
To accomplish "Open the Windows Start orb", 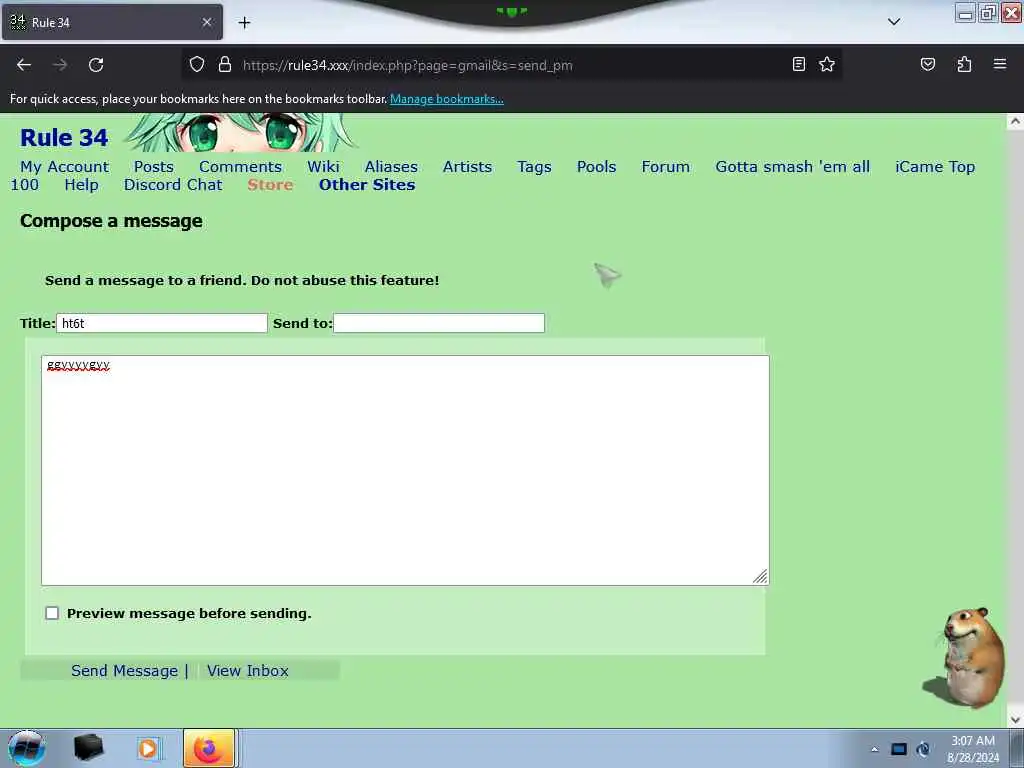I will (x=26, y=748).
